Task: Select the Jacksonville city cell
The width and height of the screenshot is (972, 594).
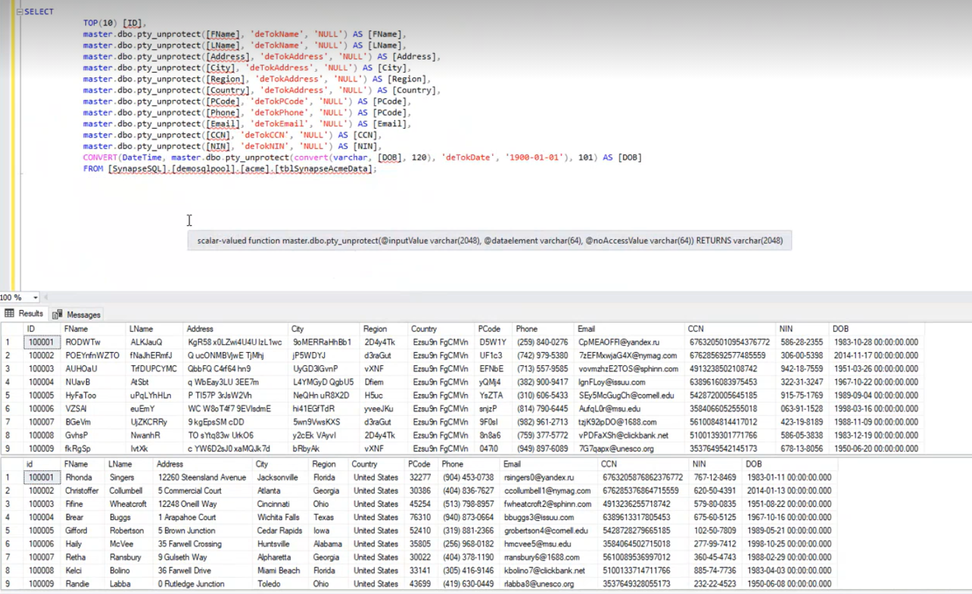Action: [x=278, y=477]
